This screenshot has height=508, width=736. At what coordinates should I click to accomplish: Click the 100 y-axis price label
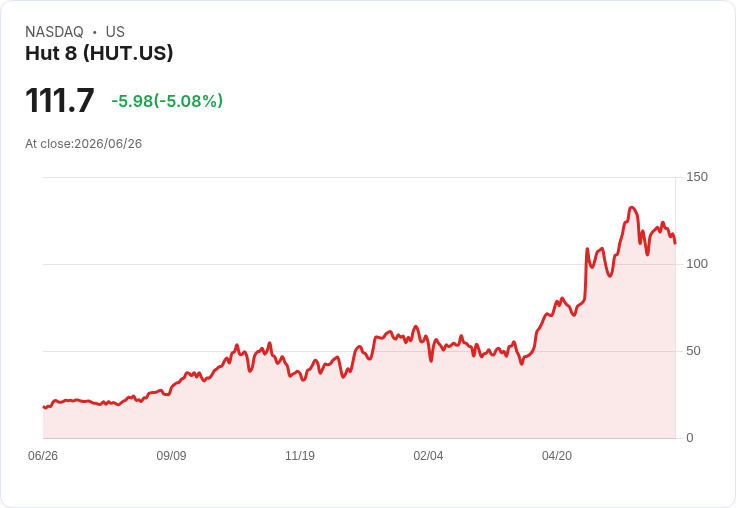[x=697, y=264]
